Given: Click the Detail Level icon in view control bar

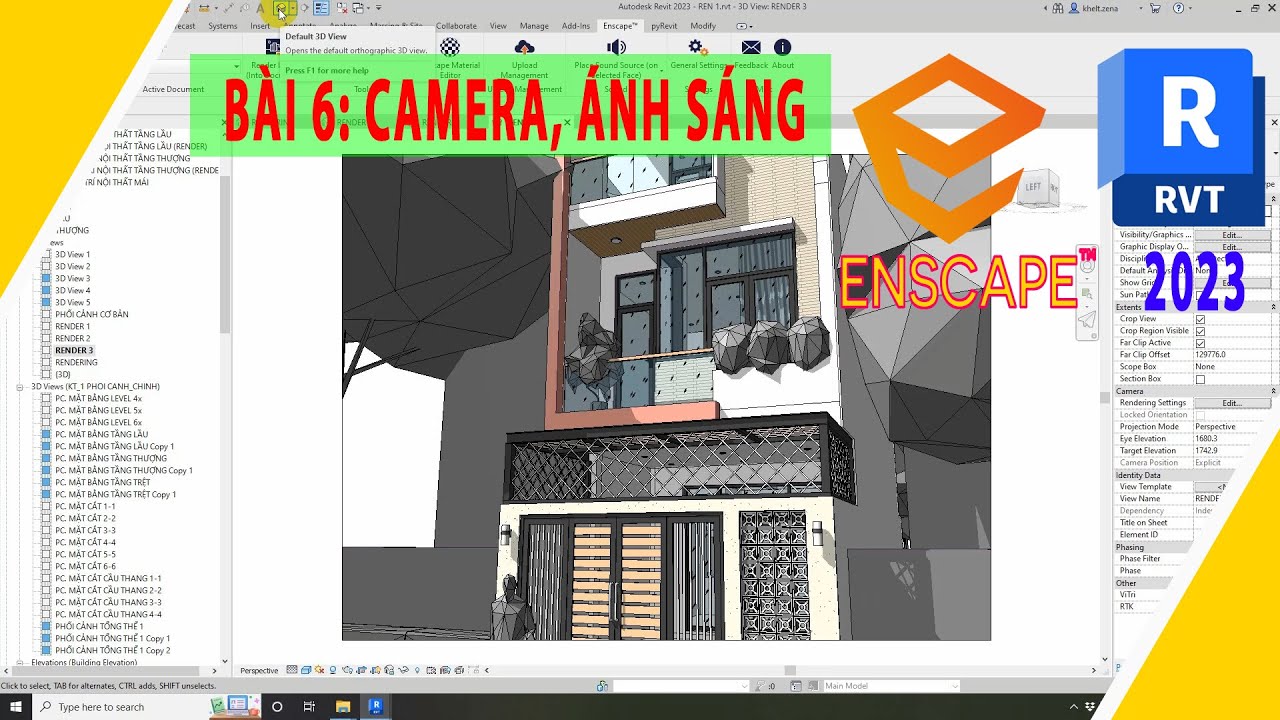Looking at the screenshot, I should click(292, 670).
